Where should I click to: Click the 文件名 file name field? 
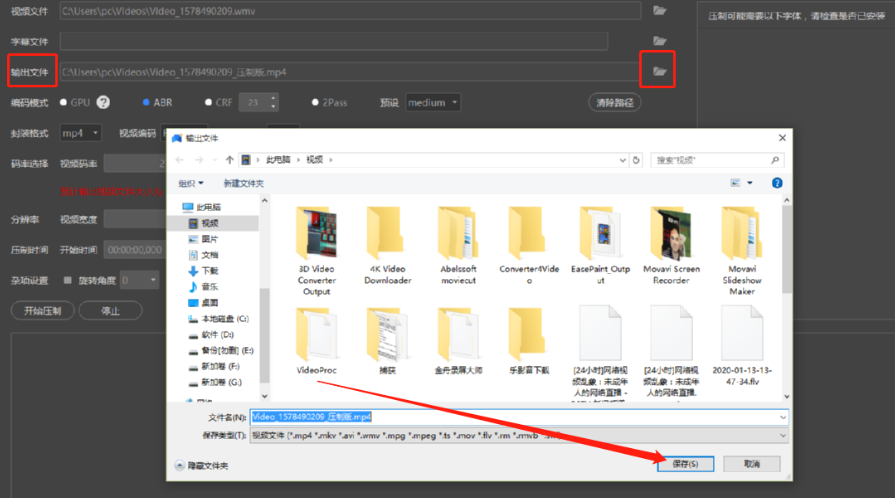tap(519, 417)
